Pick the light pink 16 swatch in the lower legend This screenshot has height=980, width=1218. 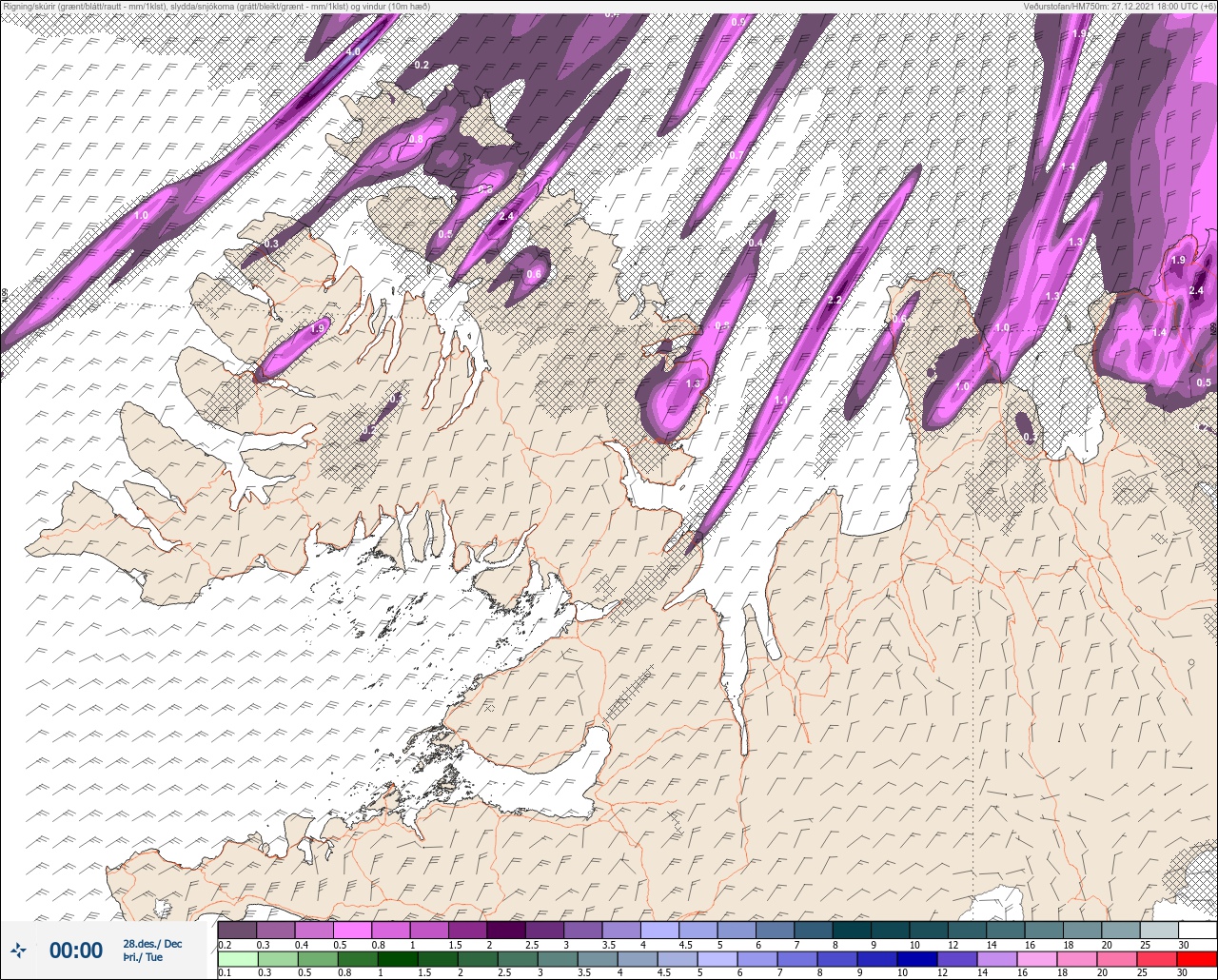(x=1037, y=959)
